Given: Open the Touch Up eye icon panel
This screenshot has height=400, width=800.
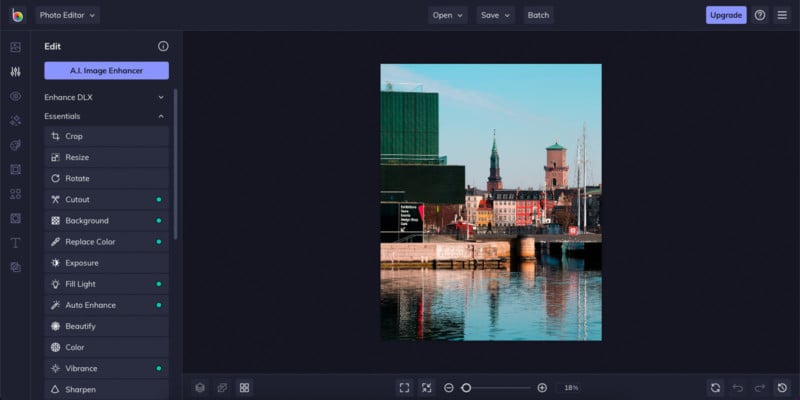Looking at the screenshot, I should (x=15, y=96).
